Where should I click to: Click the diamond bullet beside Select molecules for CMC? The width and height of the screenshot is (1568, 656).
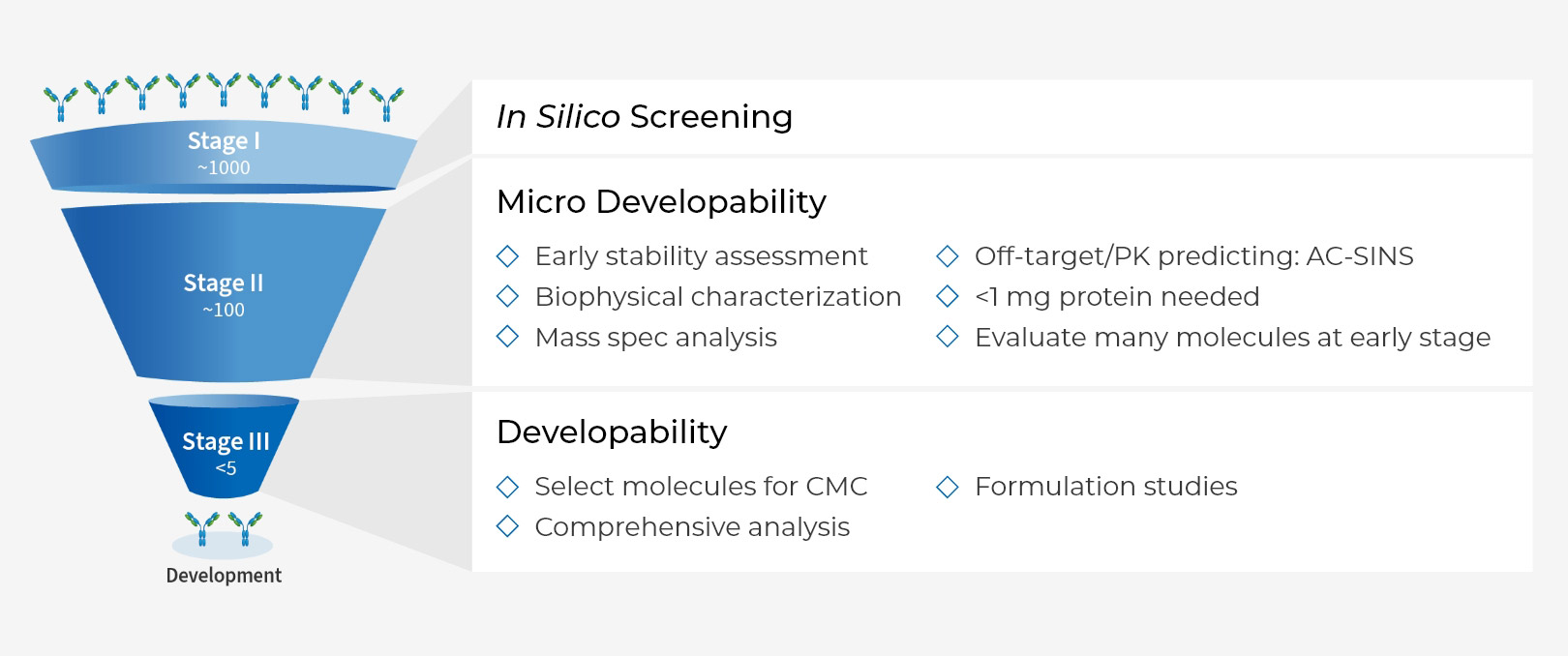507,487
